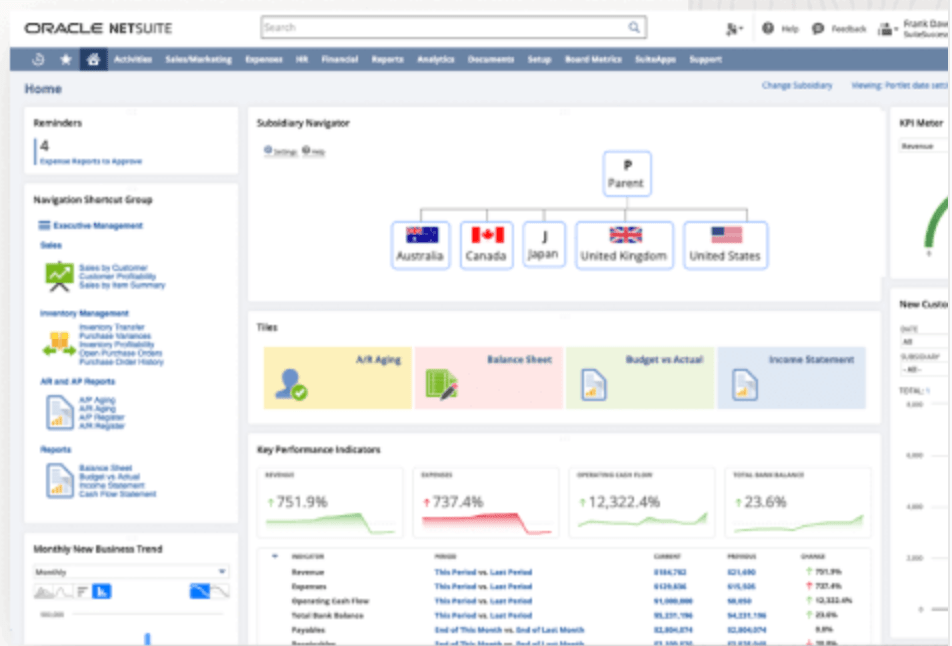Screen dimensions: 952x646
Task: Select the United Kingdom flag node
Action: pos(624,245)
